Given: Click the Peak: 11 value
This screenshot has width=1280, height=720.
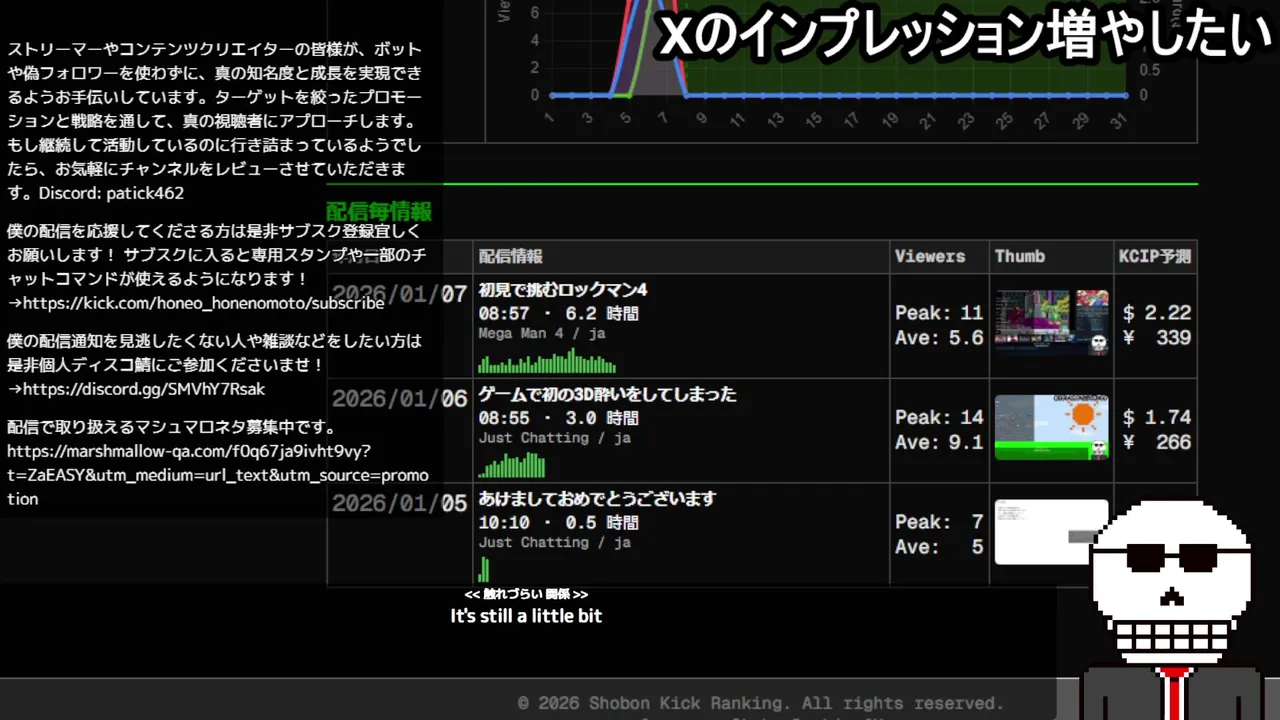Looking at the screenshot, I should 939,313.
